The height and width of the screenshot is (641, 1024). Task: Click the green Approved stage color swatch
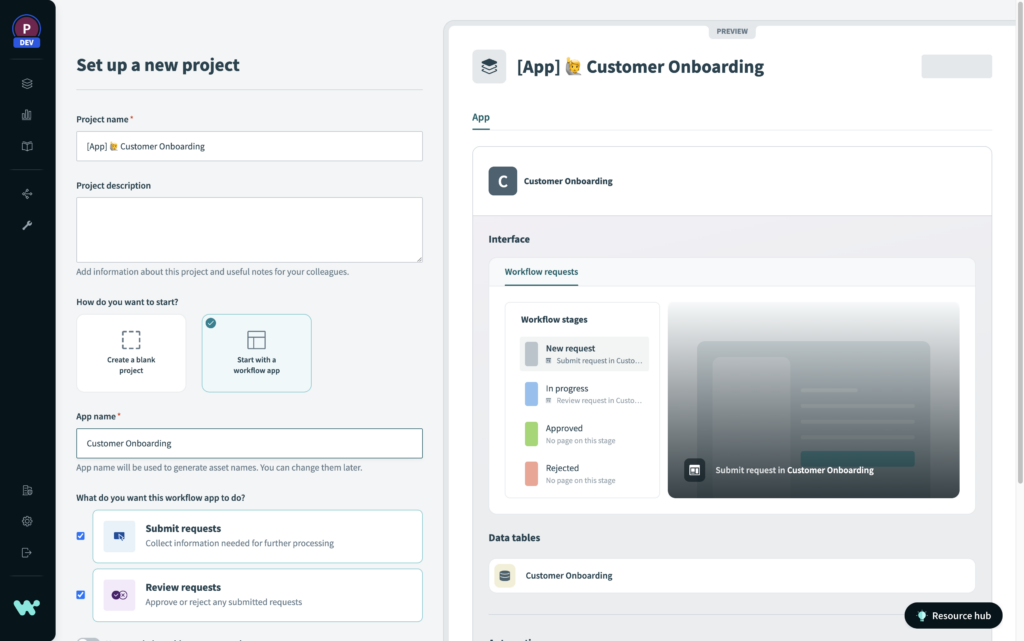tap(531, 432)
